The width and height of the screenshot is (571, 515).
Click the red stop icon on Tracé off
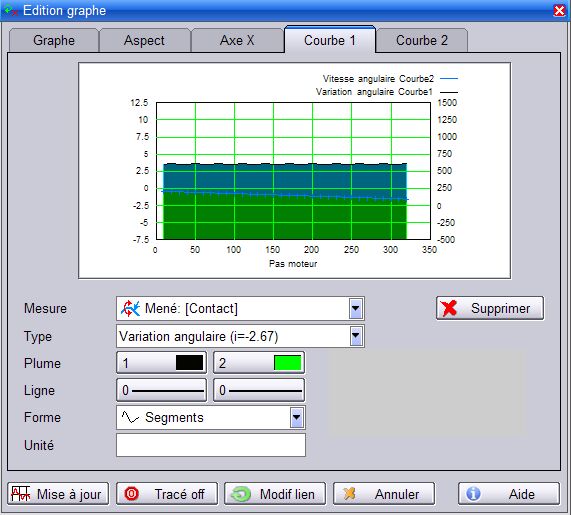131,494
